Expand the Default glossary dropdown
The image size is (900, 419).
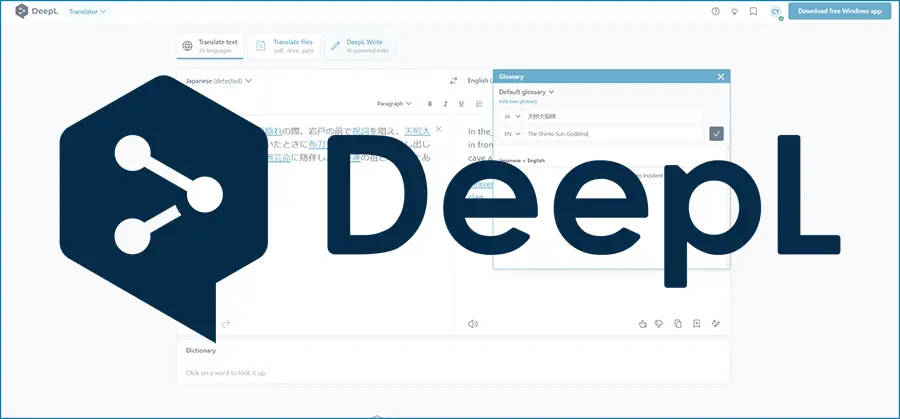(x=527, y=92)
